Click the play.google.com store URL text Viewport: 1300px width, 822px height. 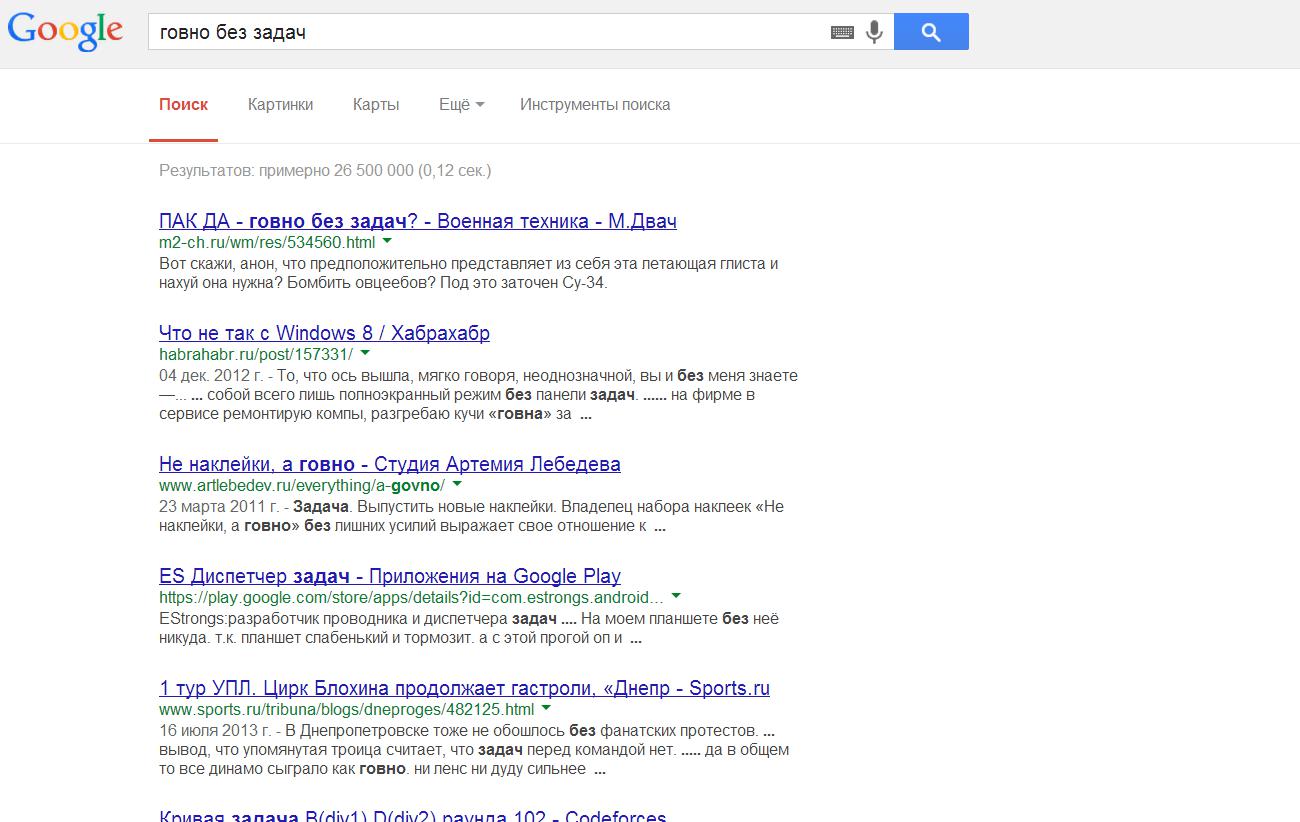[411, 597]
